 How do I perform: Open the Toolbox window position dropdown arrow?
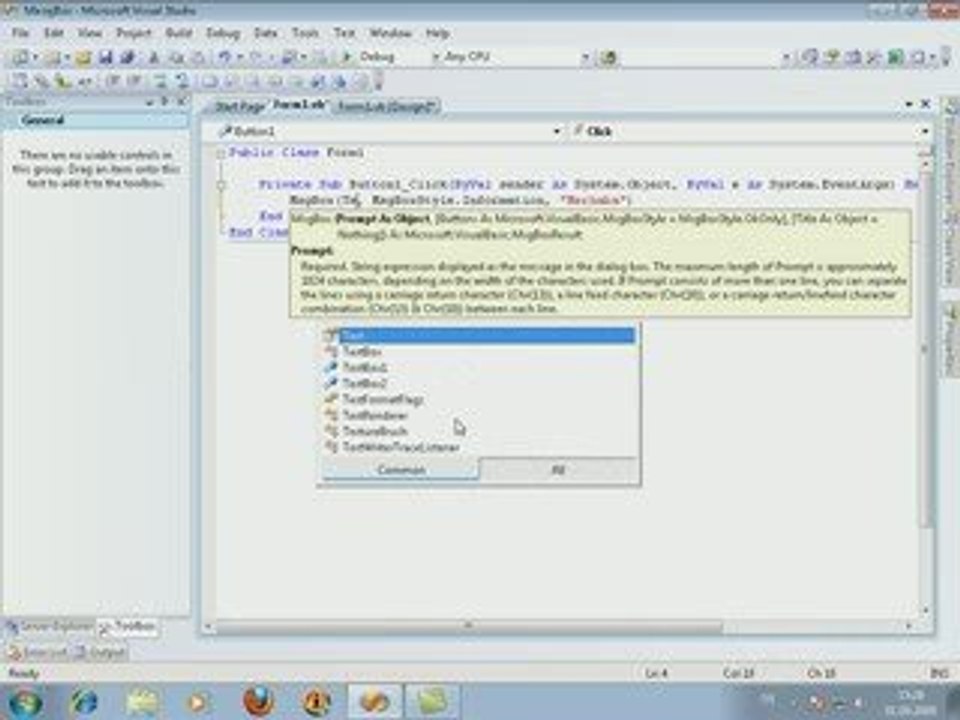point(151,102)
